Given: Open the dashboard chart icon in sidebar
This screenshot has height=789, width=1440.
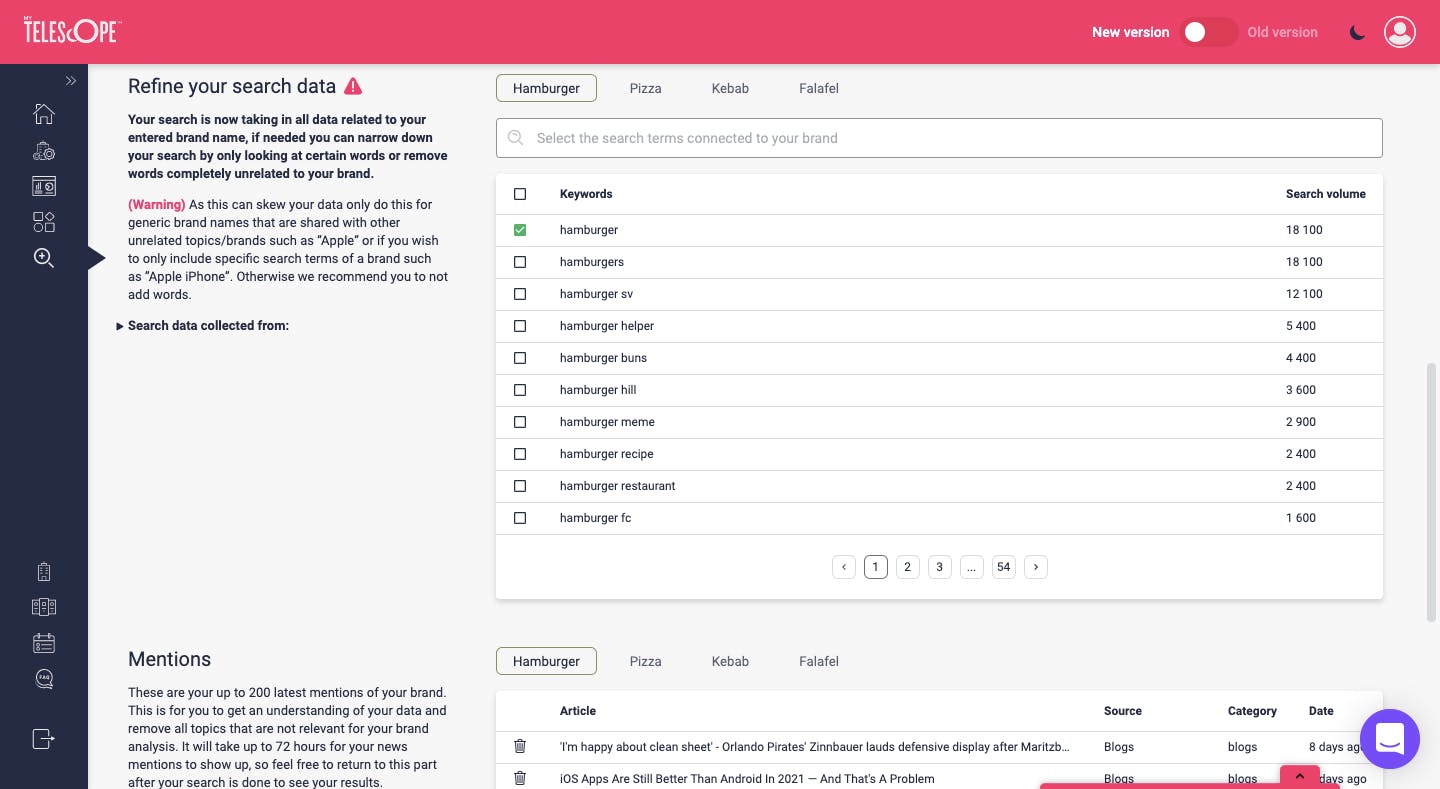Looking at the screenshot, I should (x=44, y=186).
